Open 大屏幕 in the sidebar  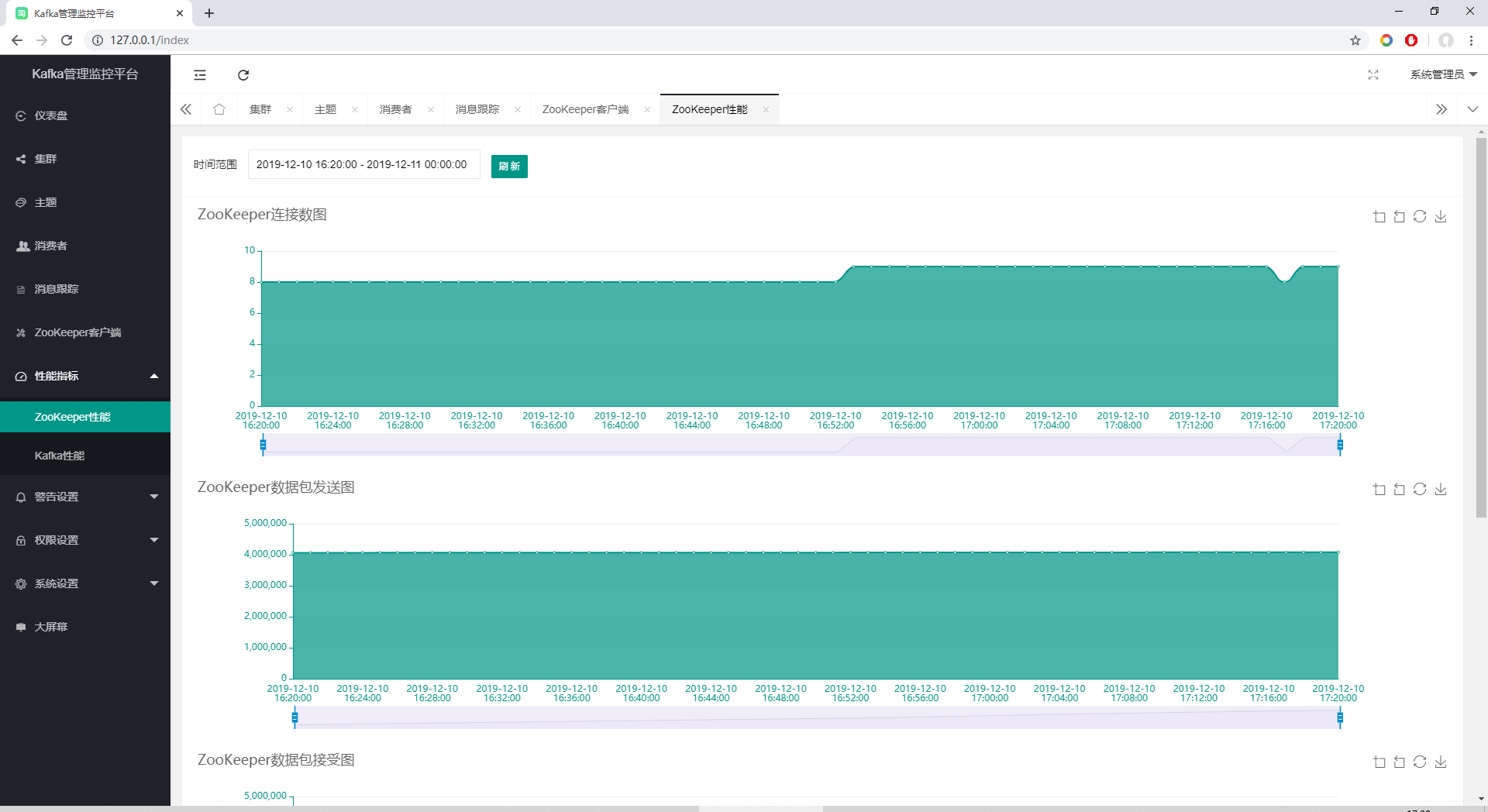[x=85, y=627]
